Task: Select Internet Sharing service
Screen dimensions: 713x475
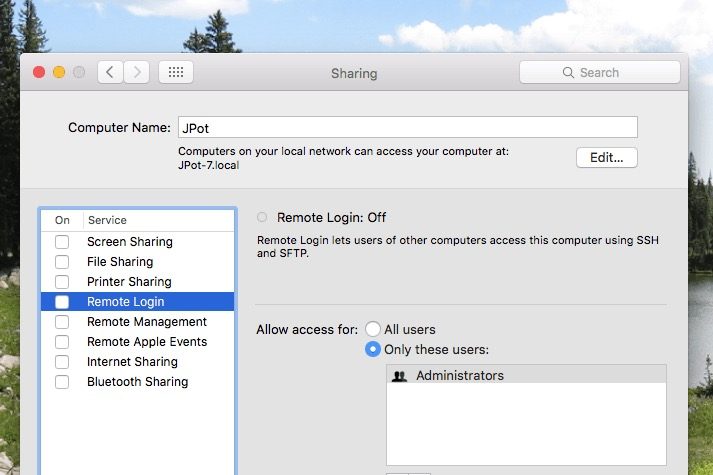Action: tap(132, 362)
